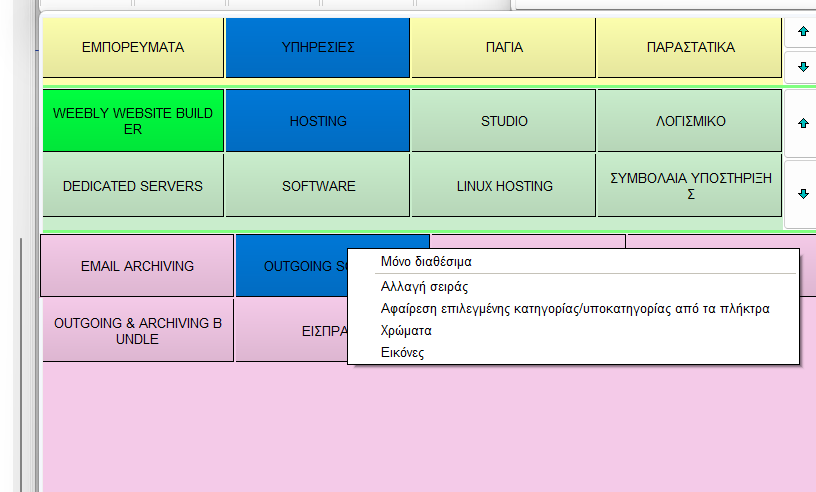Open the 'Χρώματα' menu option

tap(406, 331)
